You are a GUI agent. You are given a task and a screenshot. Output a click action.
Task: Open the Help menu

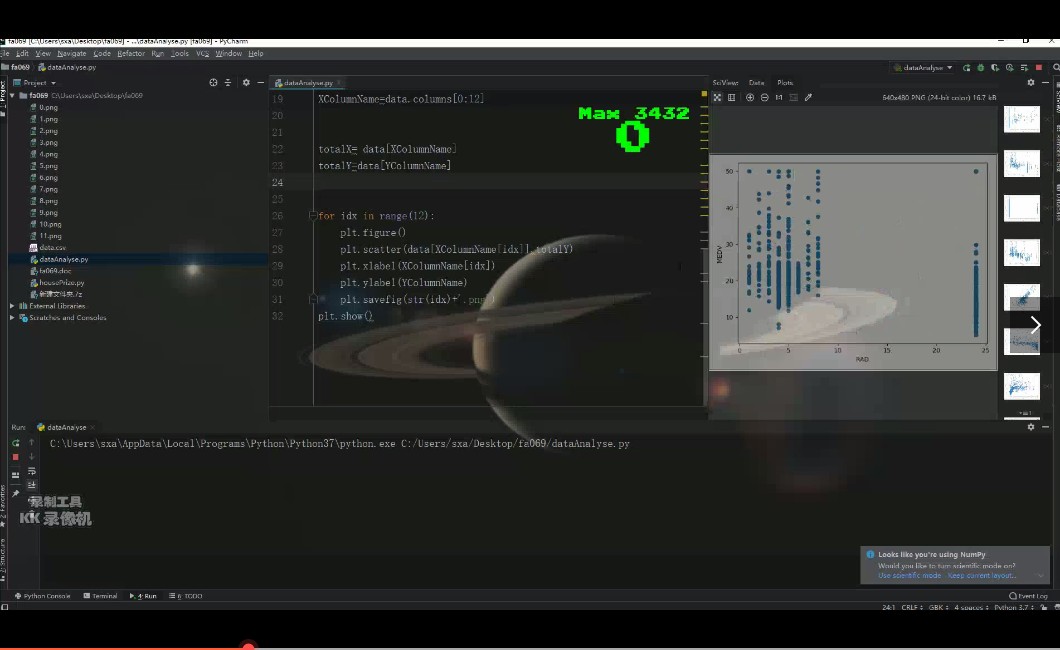256,53
